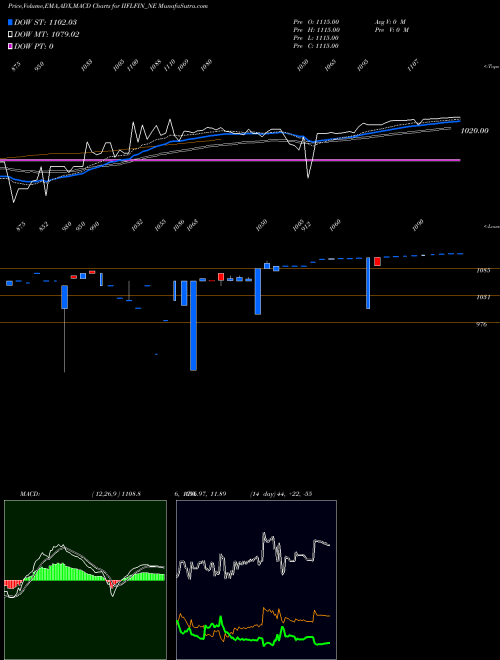Viewport: 500px width, 660px height.
Task: Click the 912 lows label
Action: (x=308, y=227)
